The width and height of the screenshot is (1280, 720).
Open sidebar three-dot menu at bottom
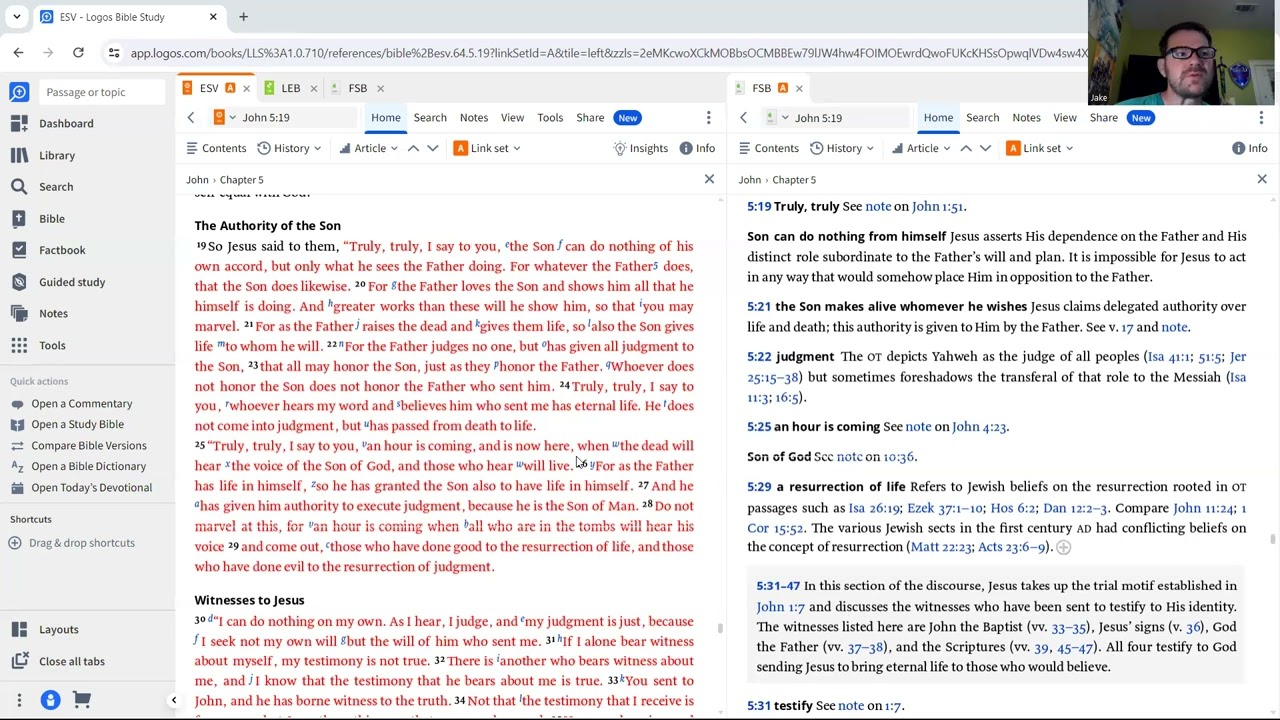[19, 700]
